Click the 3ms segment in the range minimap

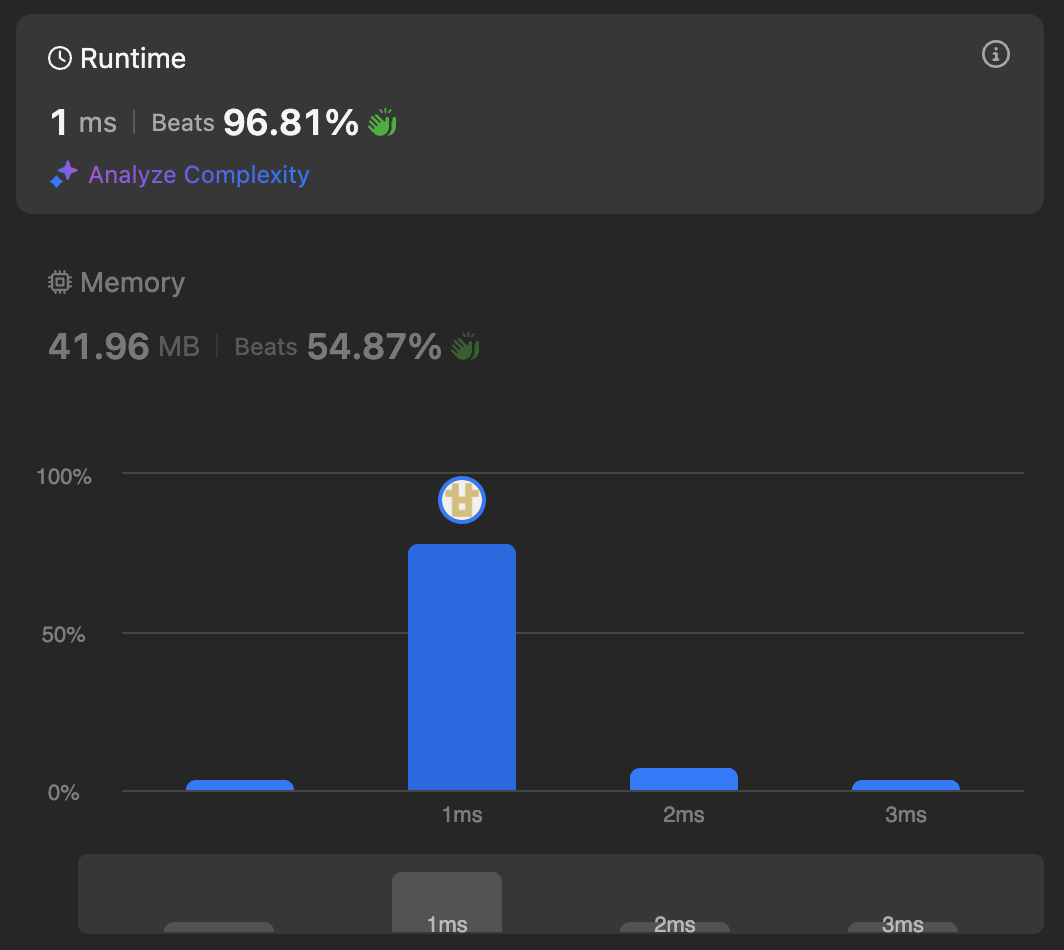(x=902, y=927)
